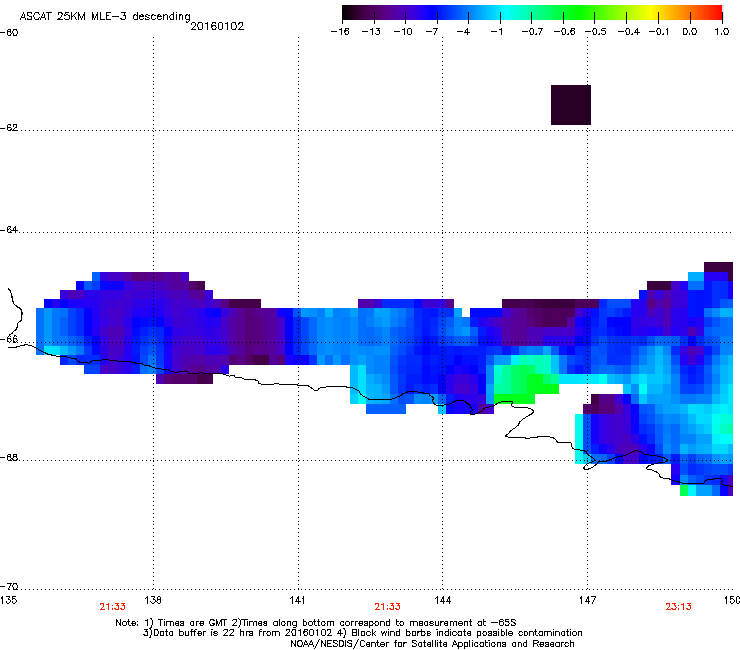Image resolution: width=740 pixels, height=650 pixels.
Task: Click the -13 color scale label
Action: pos(371,32)
